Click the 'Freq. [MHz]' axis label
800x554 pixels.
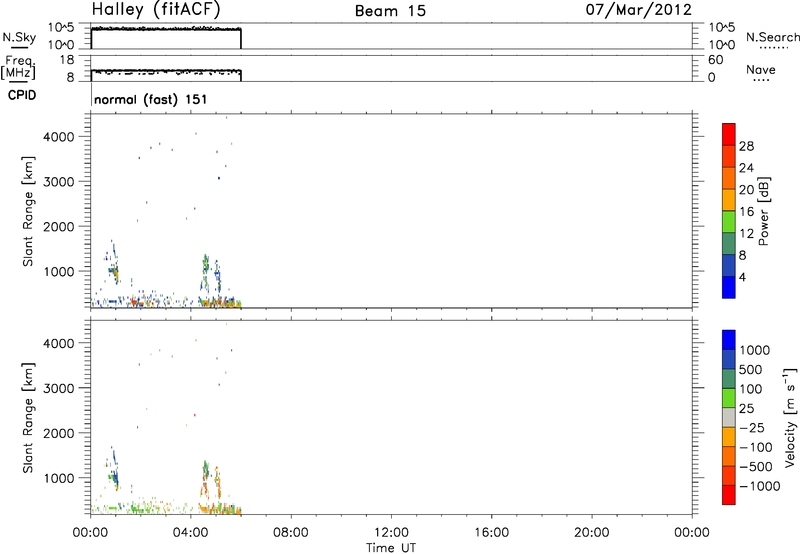pos(18,67)
